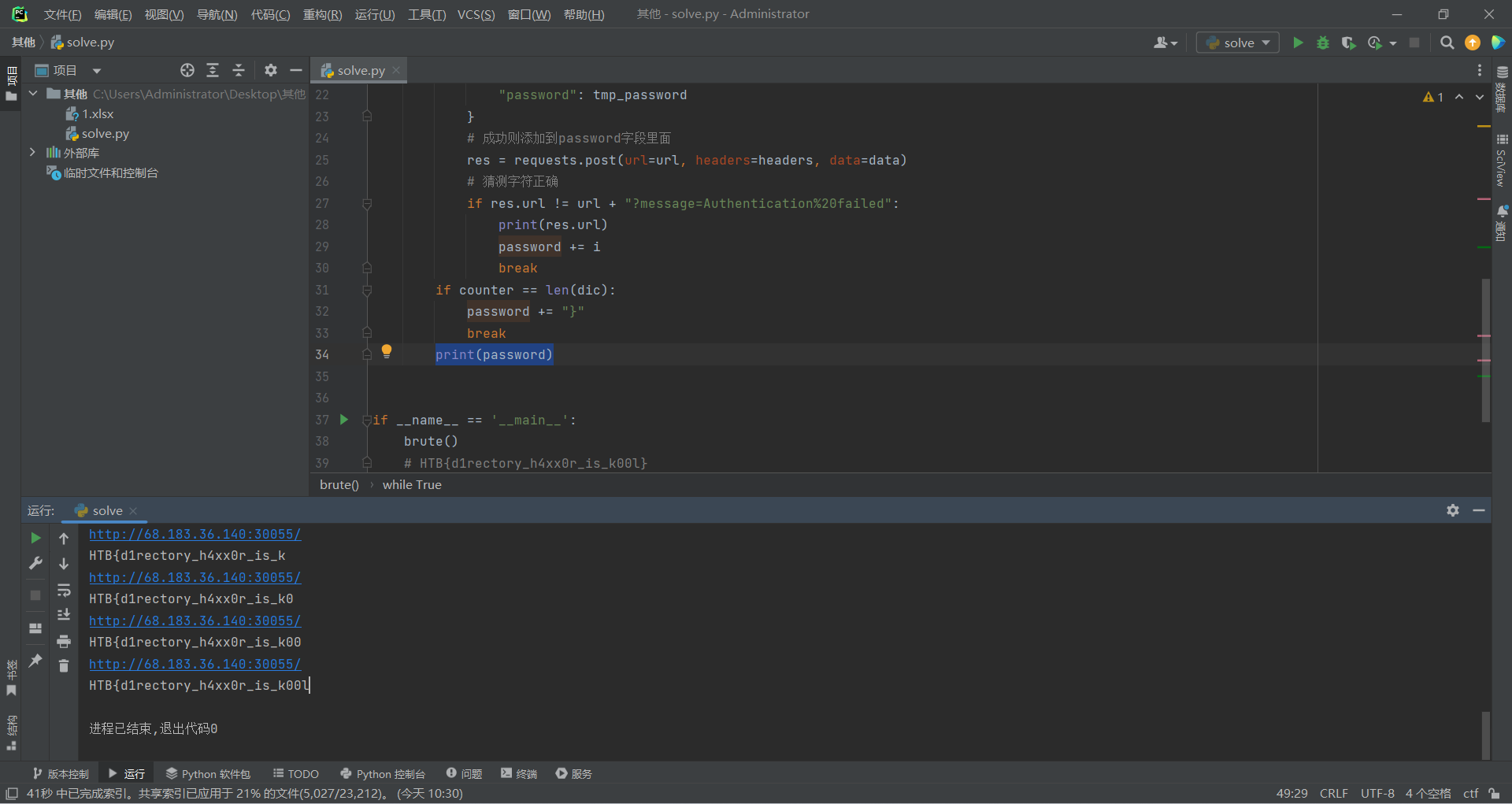
Task: Open editor tabs more-options menu
Action: click(x=1480, y=70)
